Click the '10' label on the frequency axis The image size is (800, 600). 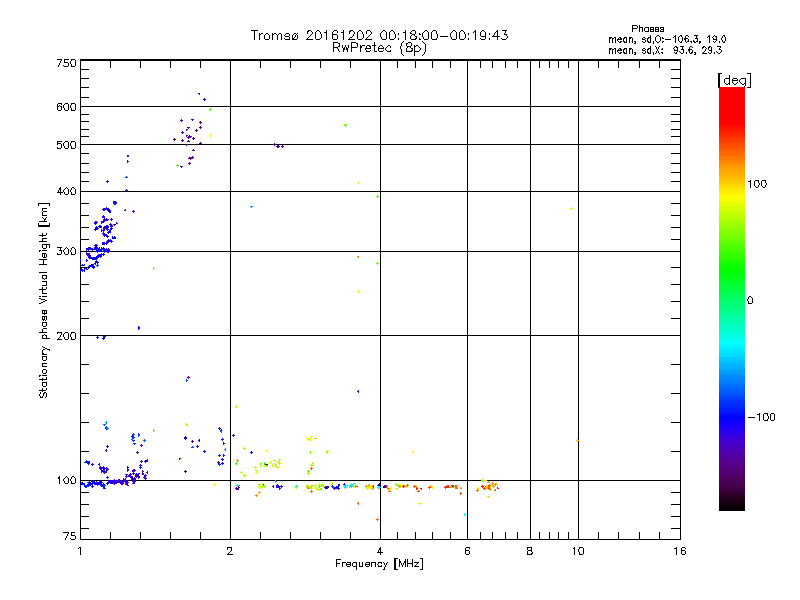[578, 551]
